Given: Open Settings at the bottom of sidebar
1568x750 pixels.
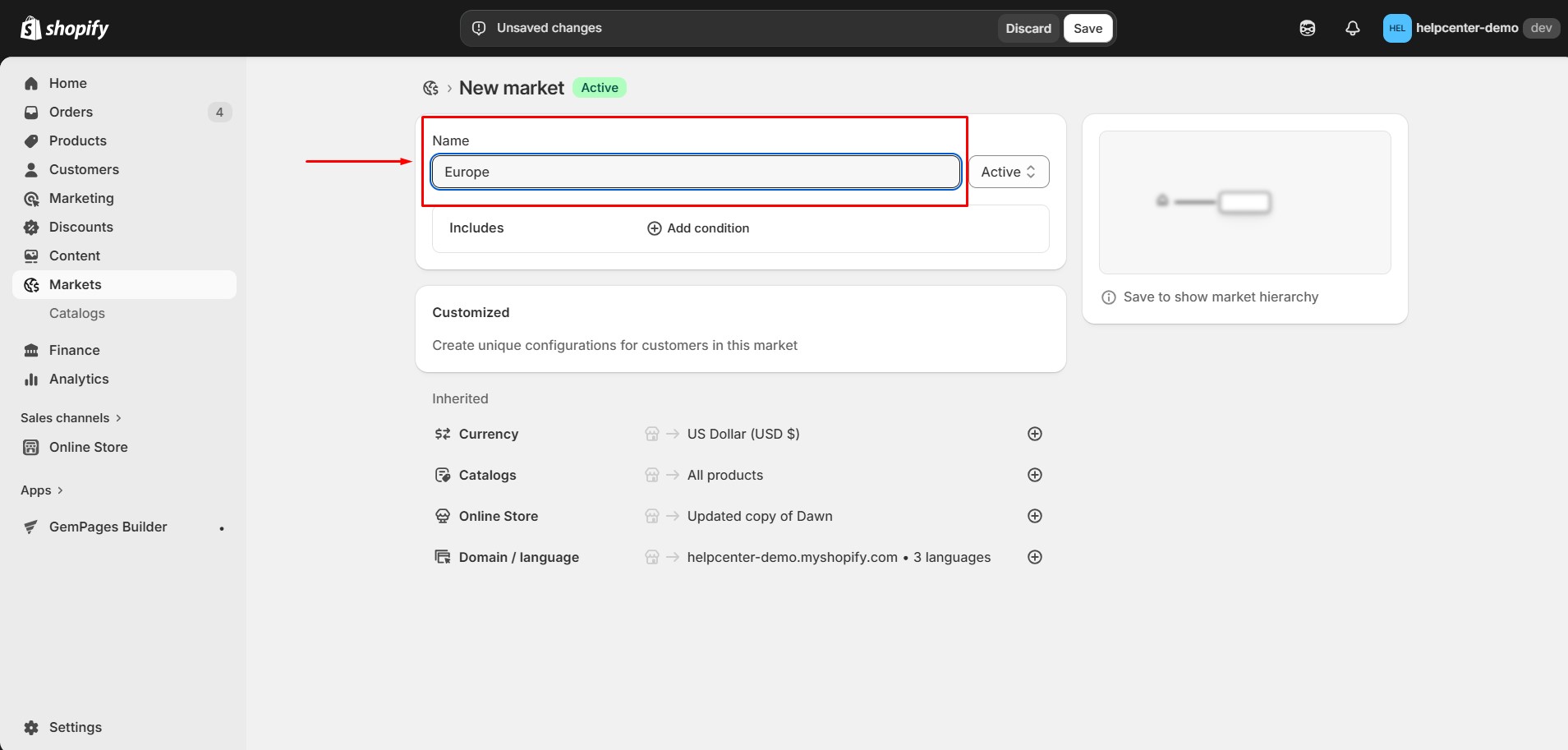Looking at the screenshot, I should 75,727.
